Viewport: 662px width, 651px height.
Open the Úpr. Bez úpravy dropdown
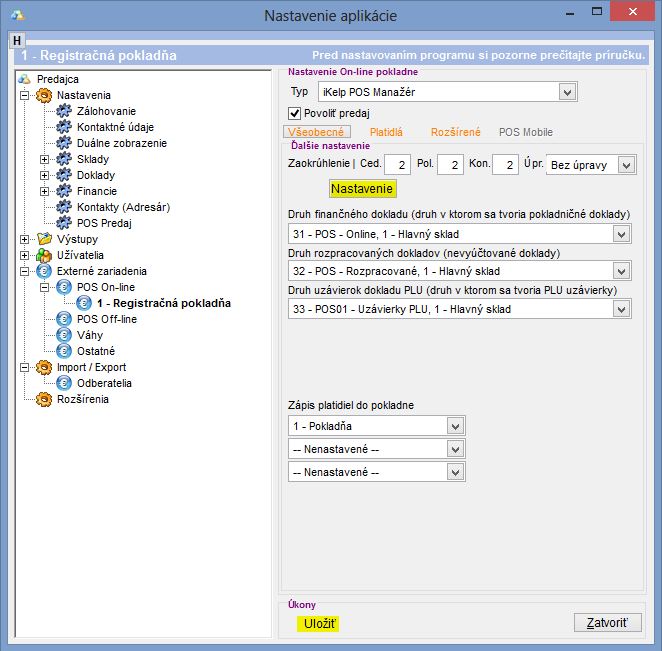[626, 164]
